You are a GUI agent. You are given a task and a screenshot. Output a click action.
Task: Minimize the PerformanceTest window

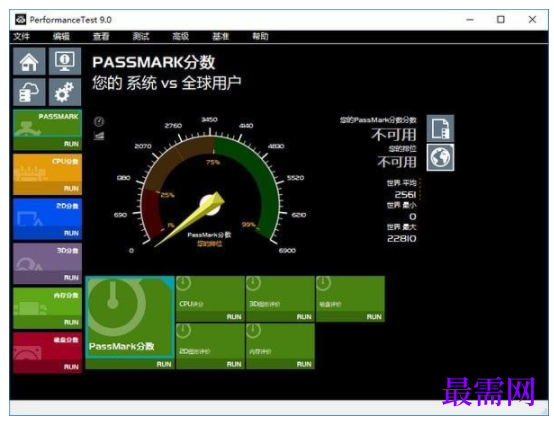pyautogui.click(x=470, y=19)
